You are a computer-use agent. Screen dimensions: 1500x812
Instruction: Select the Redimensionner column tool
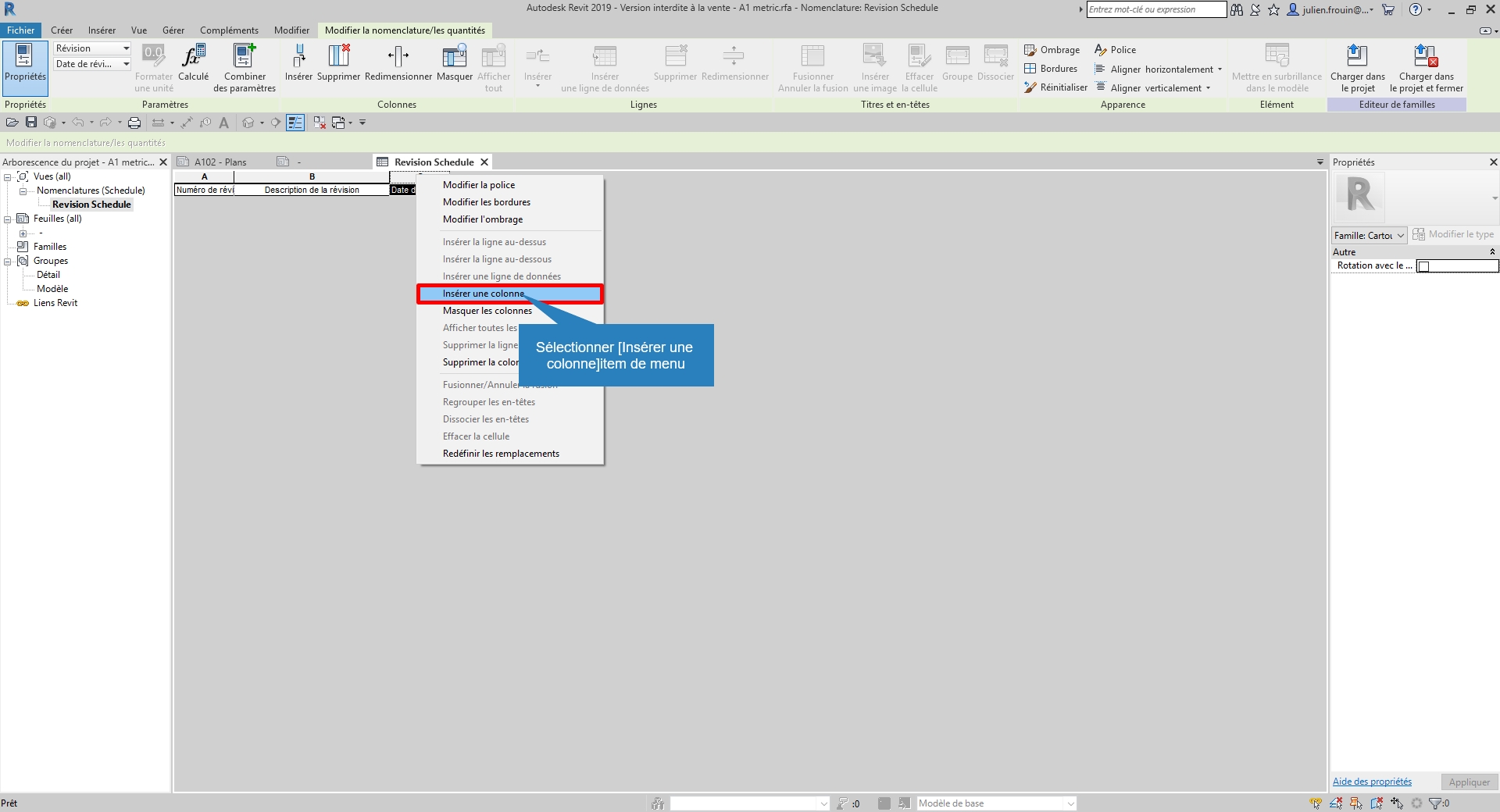[398, 57]
